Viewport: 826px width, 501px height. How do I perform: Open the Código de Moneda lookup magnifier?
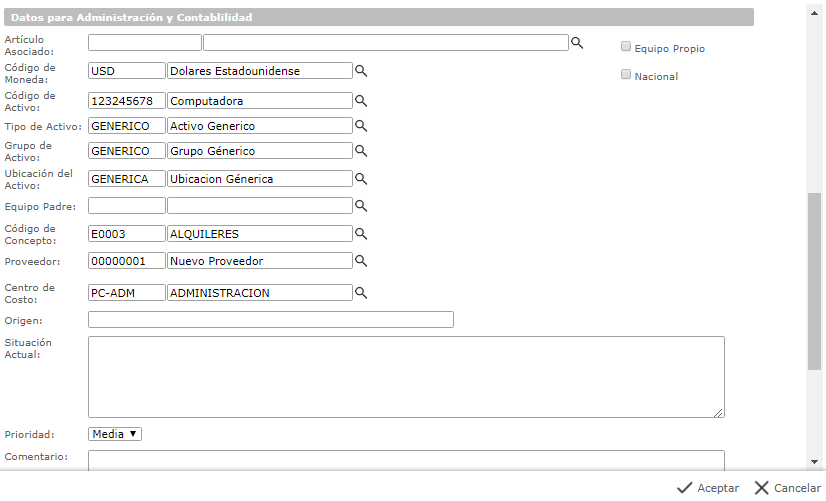[x=362, y=71]
